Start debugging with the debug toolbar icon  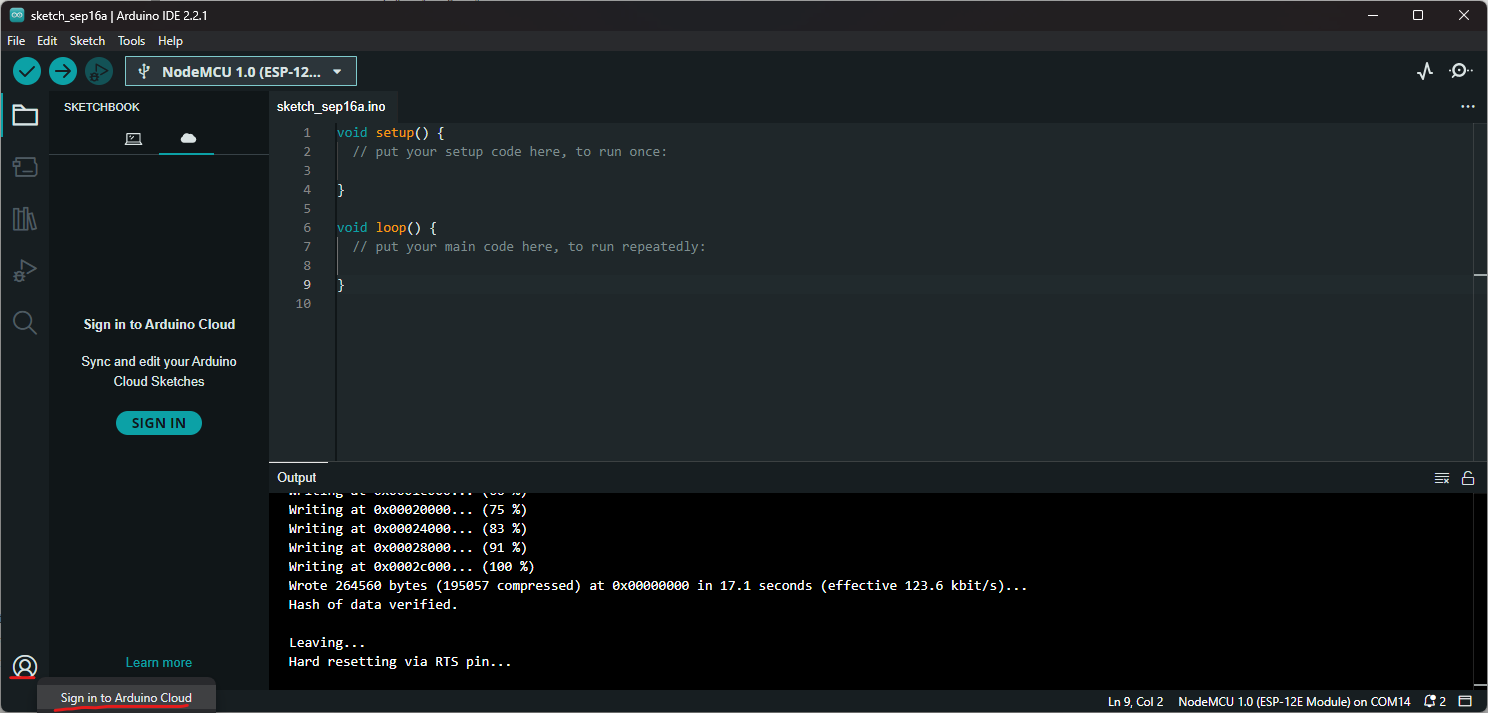pyautogui.click(x=99, y=71)
